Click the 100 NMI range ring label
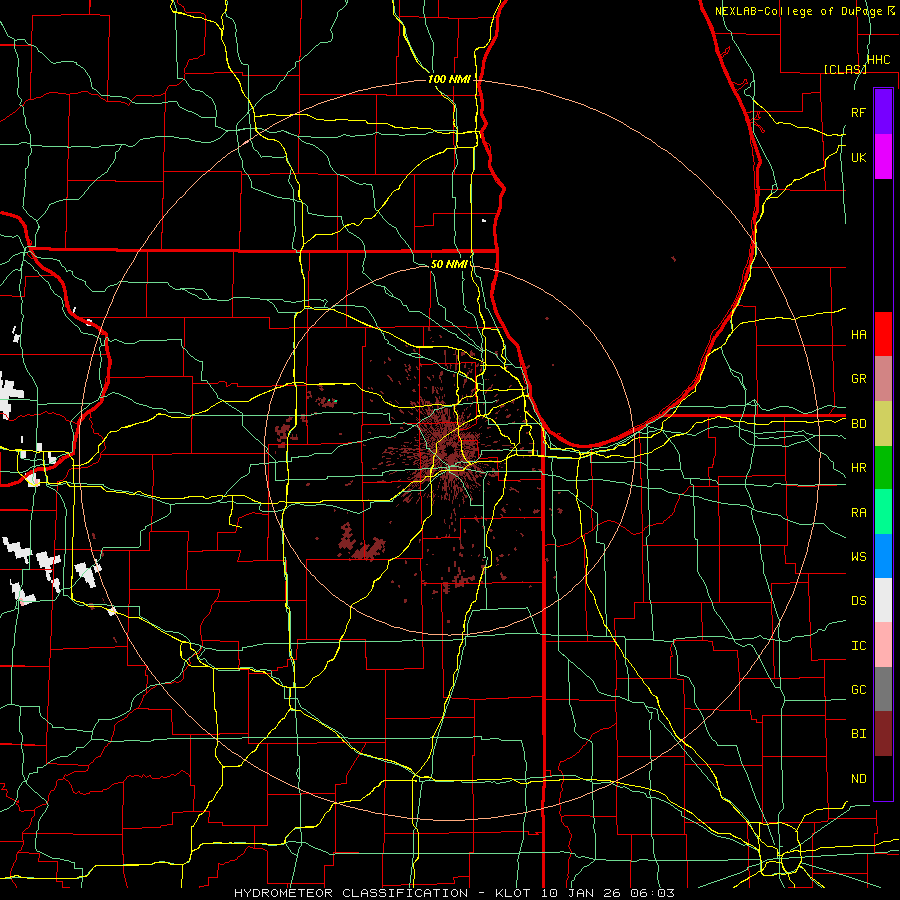 [x=449, y=79]
